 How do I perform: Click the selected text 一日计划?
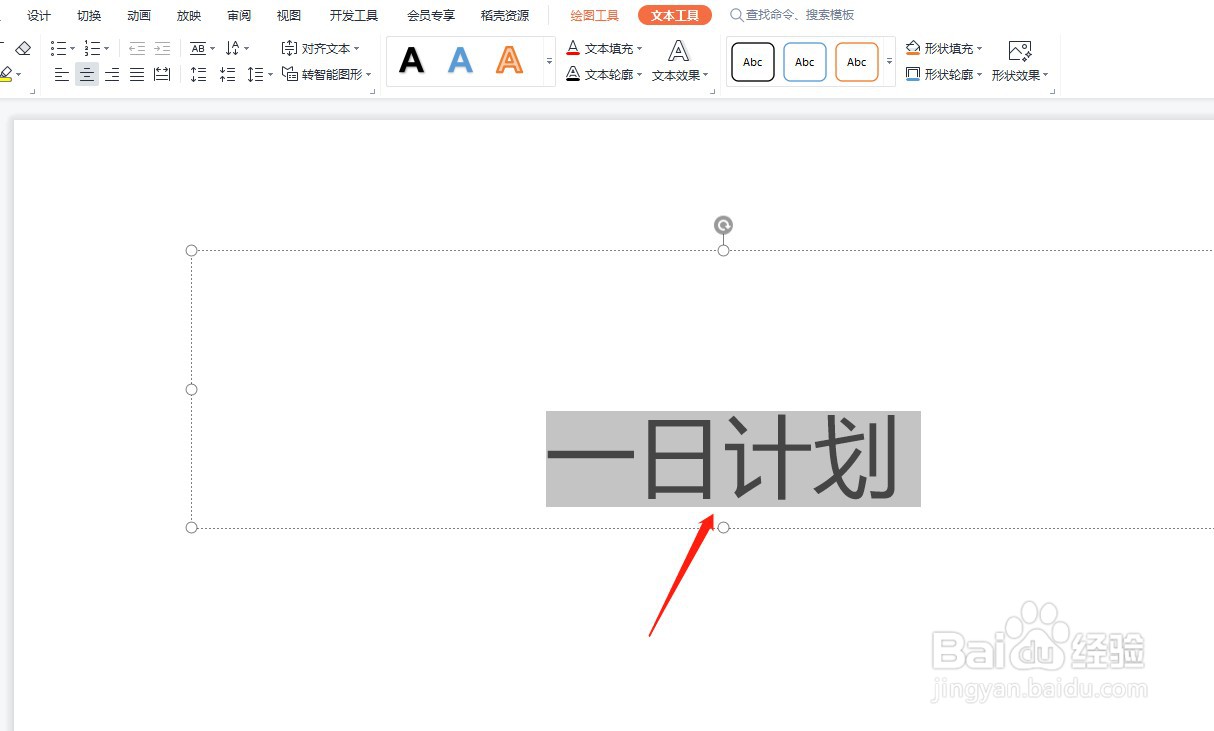click(733, 458)
